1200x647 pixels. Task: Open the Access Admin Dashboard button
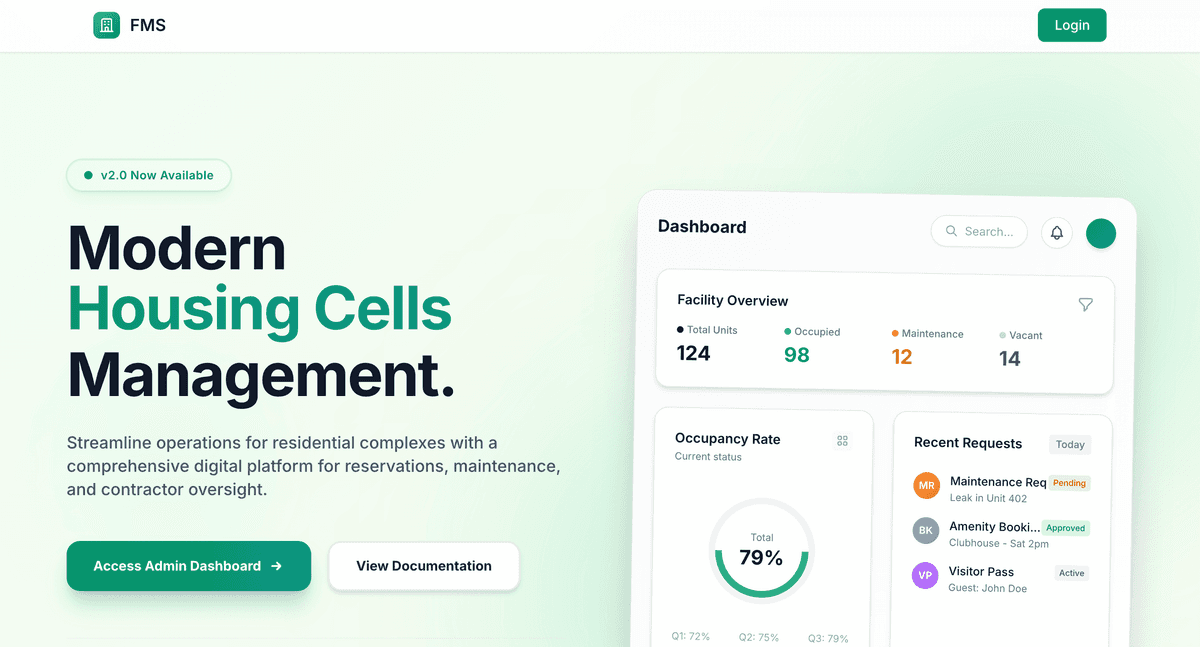(x=188, y=566)
